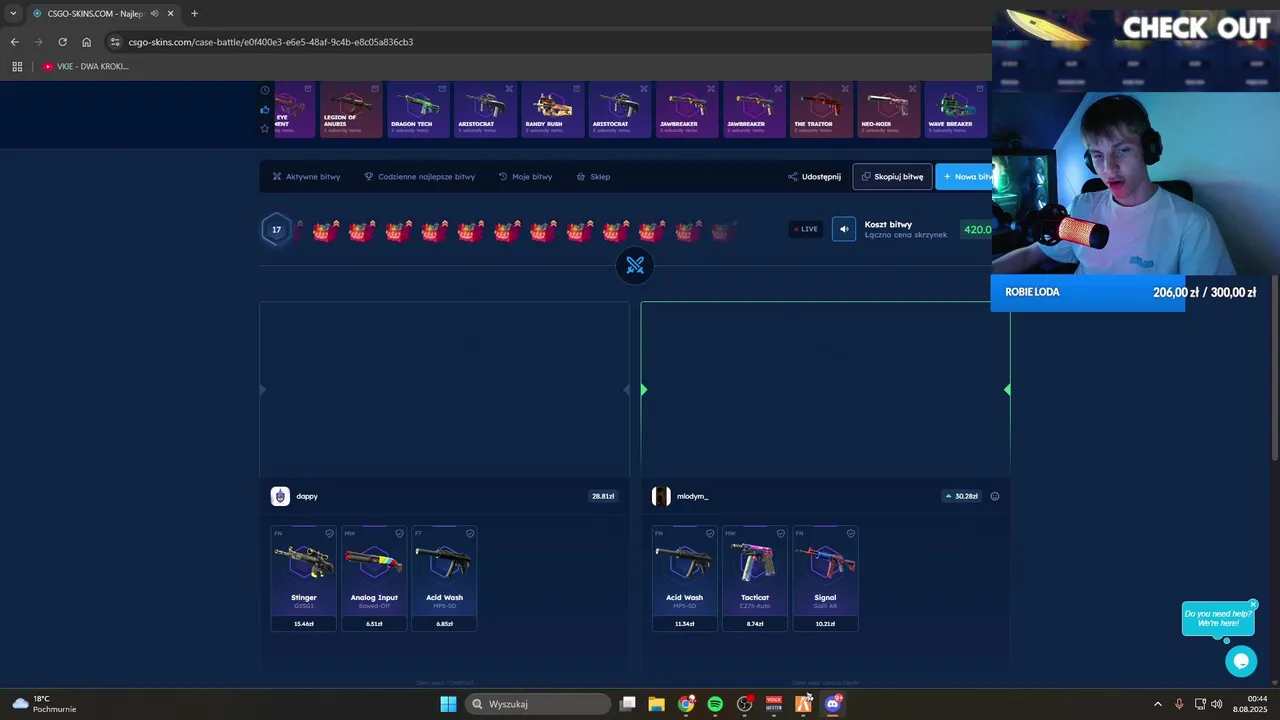
Task: Click mlodym_ player avatar
Action: [x=661, y=496]
